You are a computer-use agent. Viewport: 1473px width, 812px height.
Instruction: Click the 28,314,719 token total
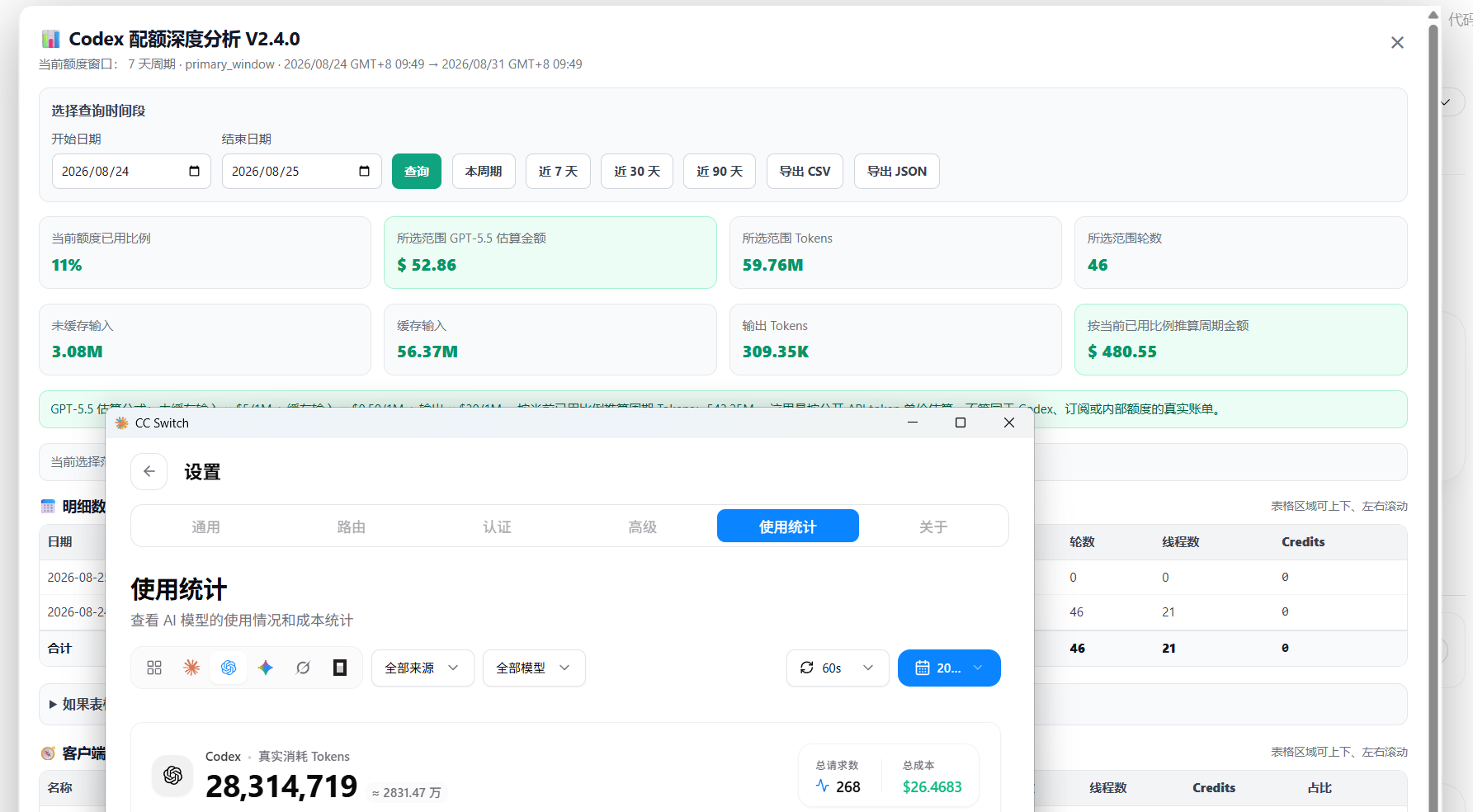click(281, 786)
